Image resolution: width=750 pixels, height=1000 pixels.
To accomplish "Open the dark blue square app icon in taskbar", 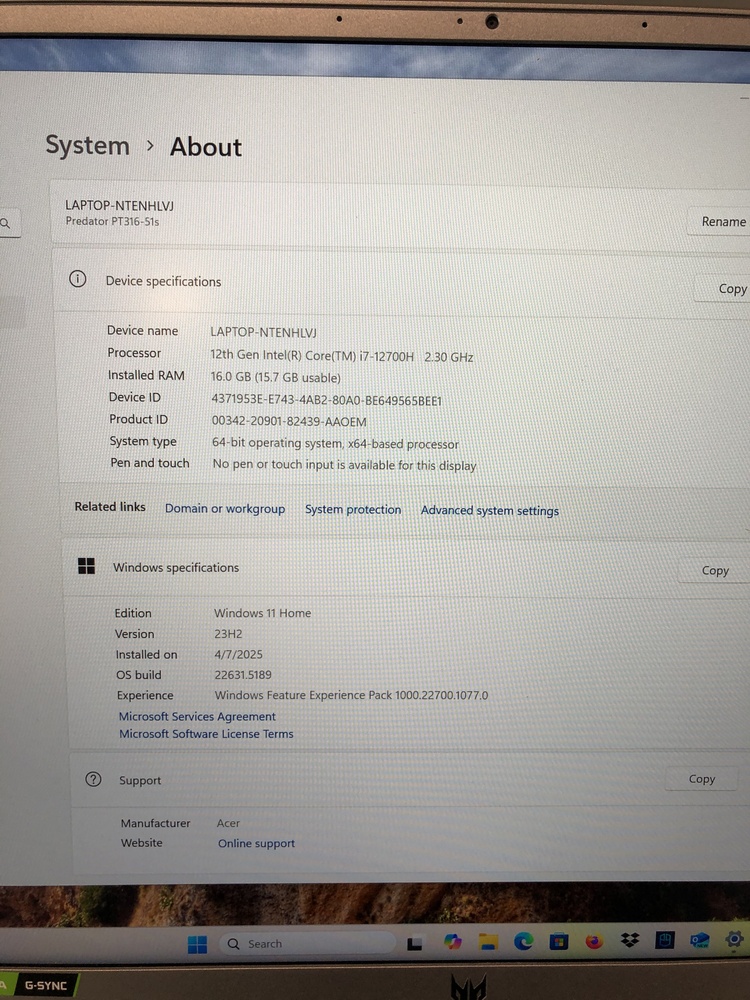I will 665,940.
